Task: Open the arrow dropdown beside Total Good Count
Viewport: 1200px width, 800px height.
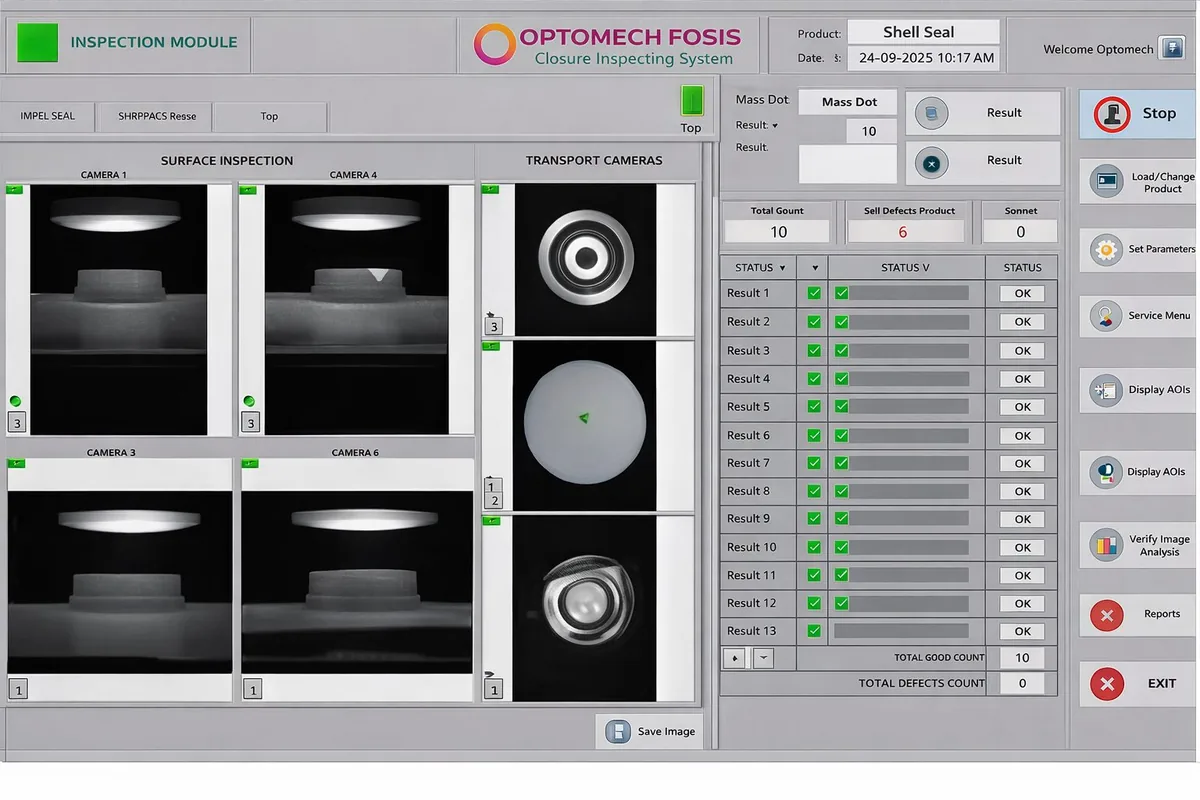Action: [x=762, y=658]
